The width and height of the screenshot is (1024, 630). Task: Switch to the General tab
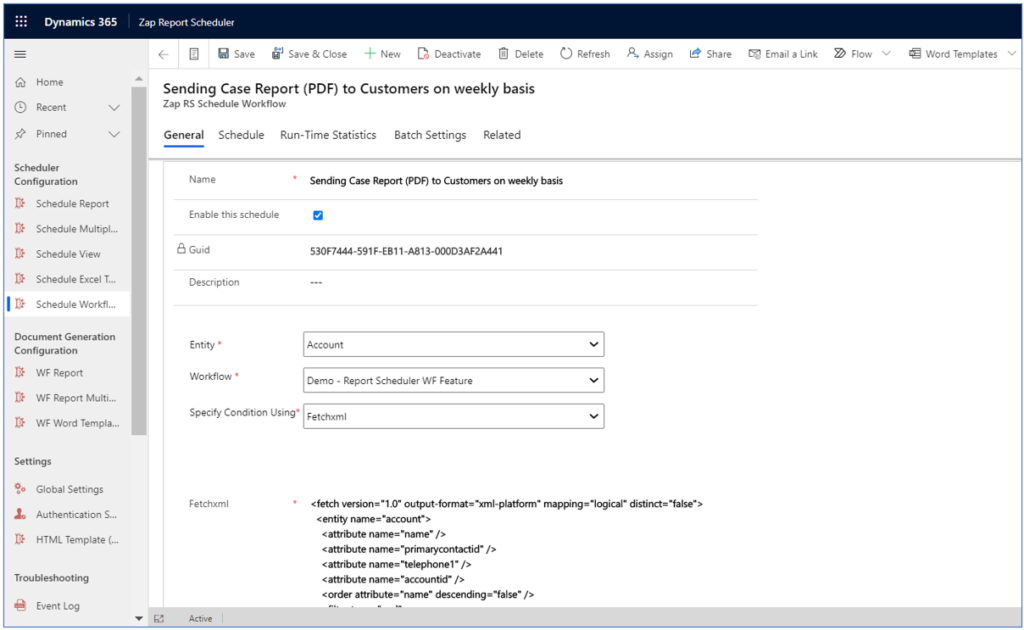click(184, 135)
